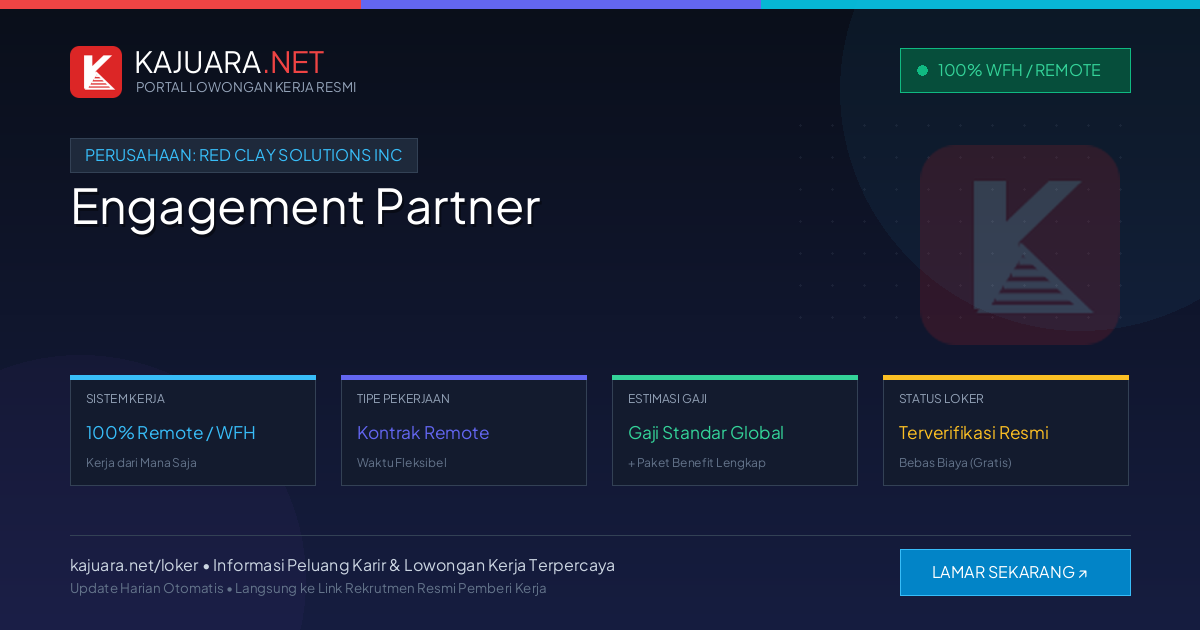The width and height of the screenshot is (1200, 630).
Task: Select the Status Loker card label
Action: [x=941, y=398]
